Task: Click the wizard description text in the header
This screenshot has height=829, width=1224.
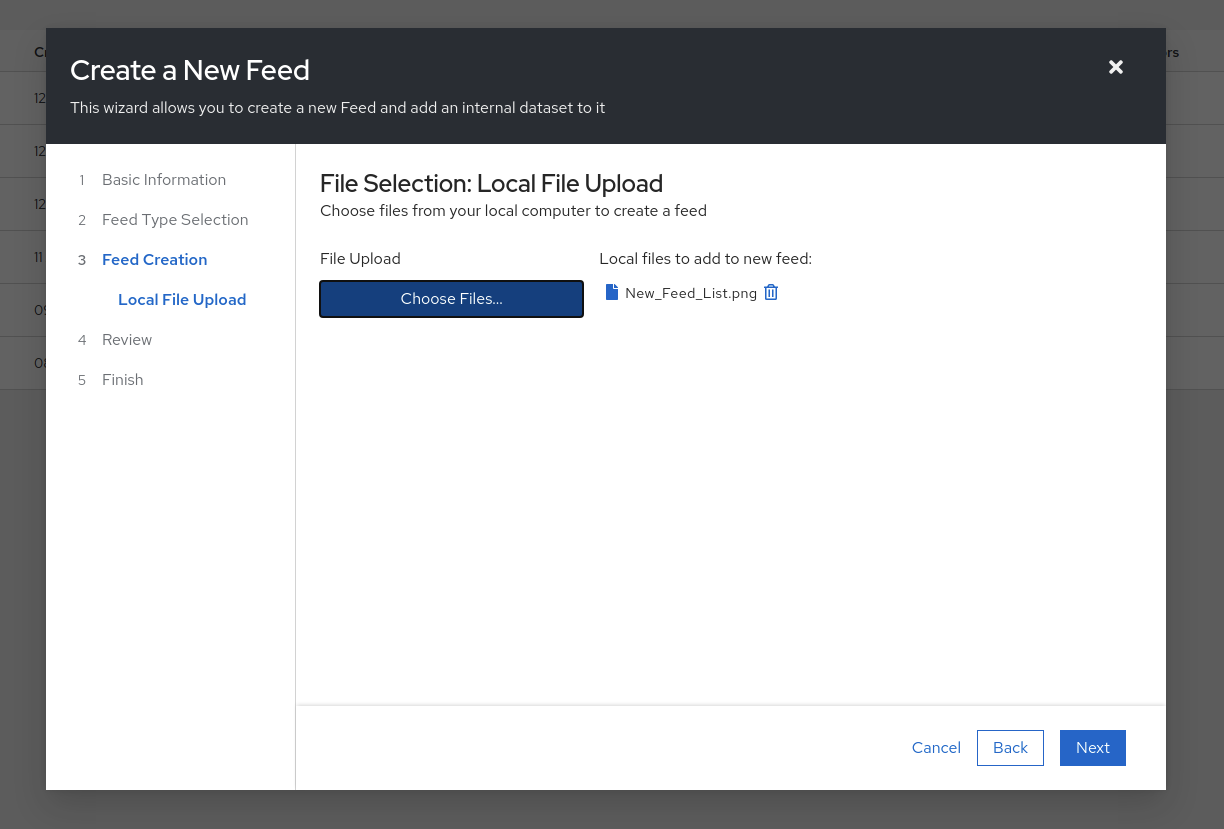Action: (x=337, y=108)
